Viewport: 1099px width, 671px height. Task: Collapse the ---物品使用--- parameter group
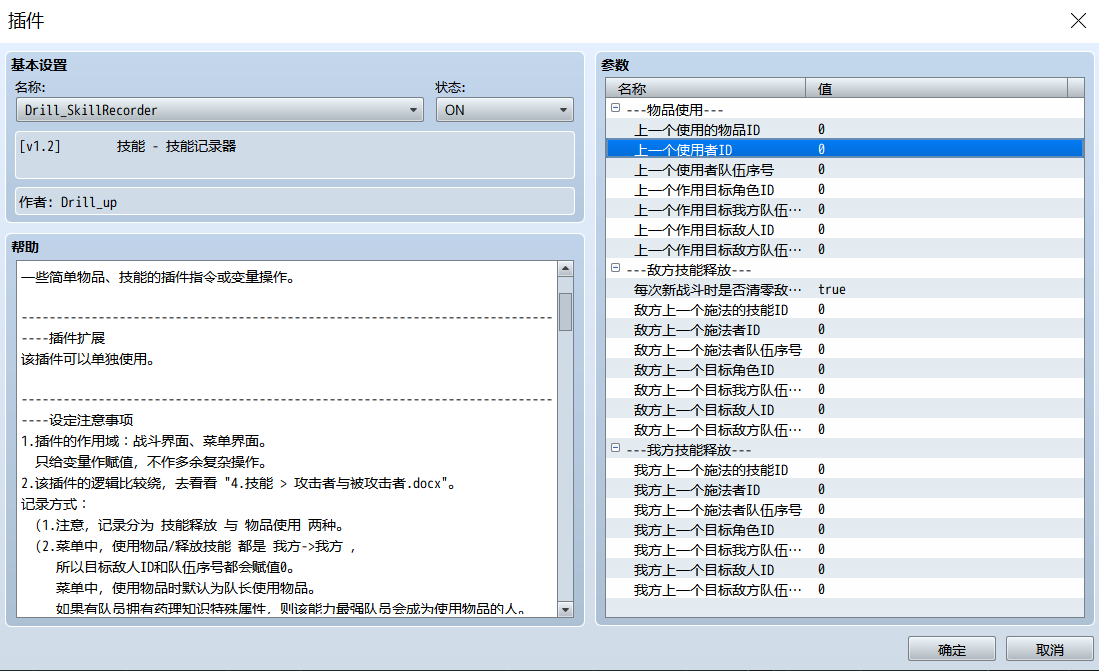[x=615, y=108]
